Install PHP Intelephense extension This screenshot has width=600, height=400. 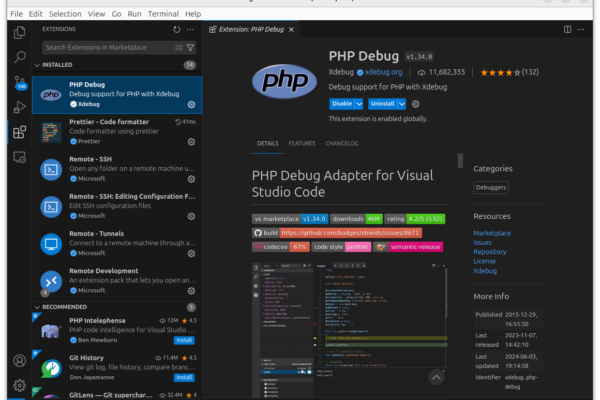point(184,340)
